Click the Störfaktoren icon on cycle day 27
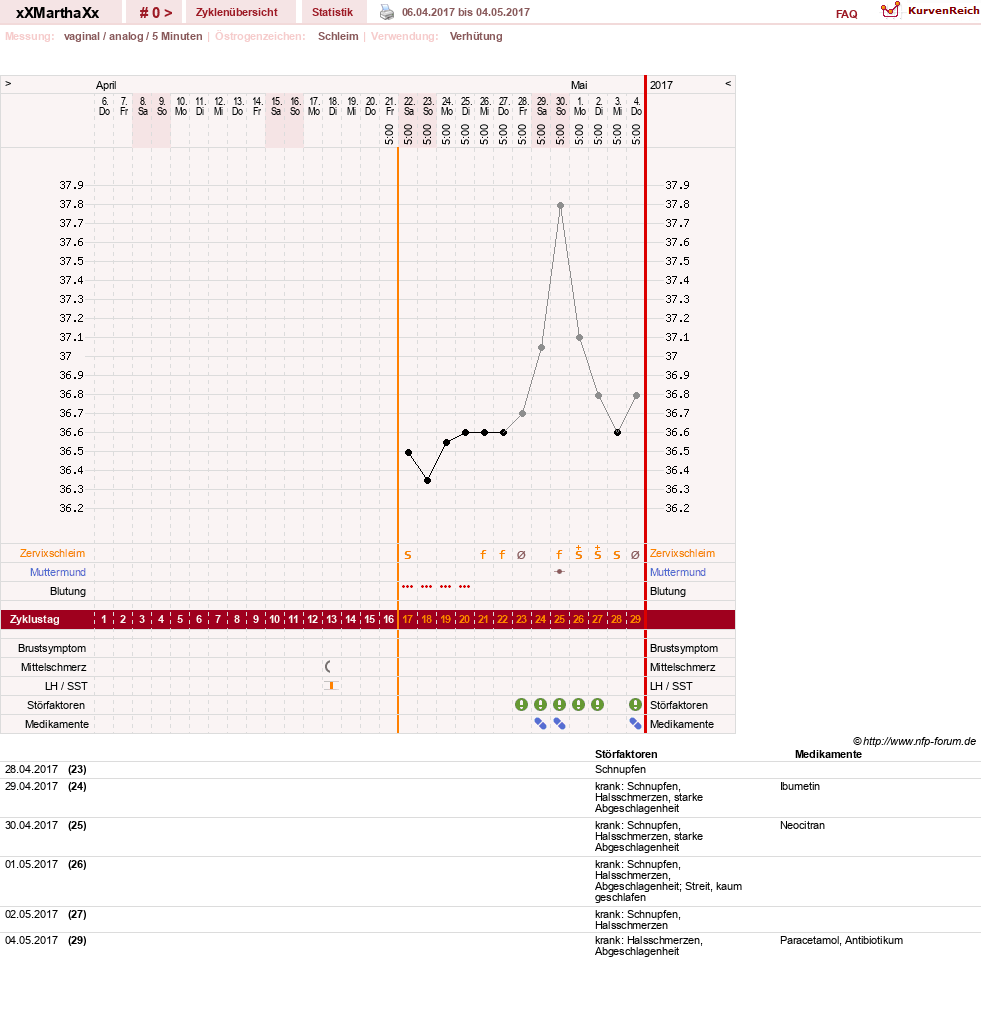This screenshot has width=981, height=1021. click(x=598, y=705)
